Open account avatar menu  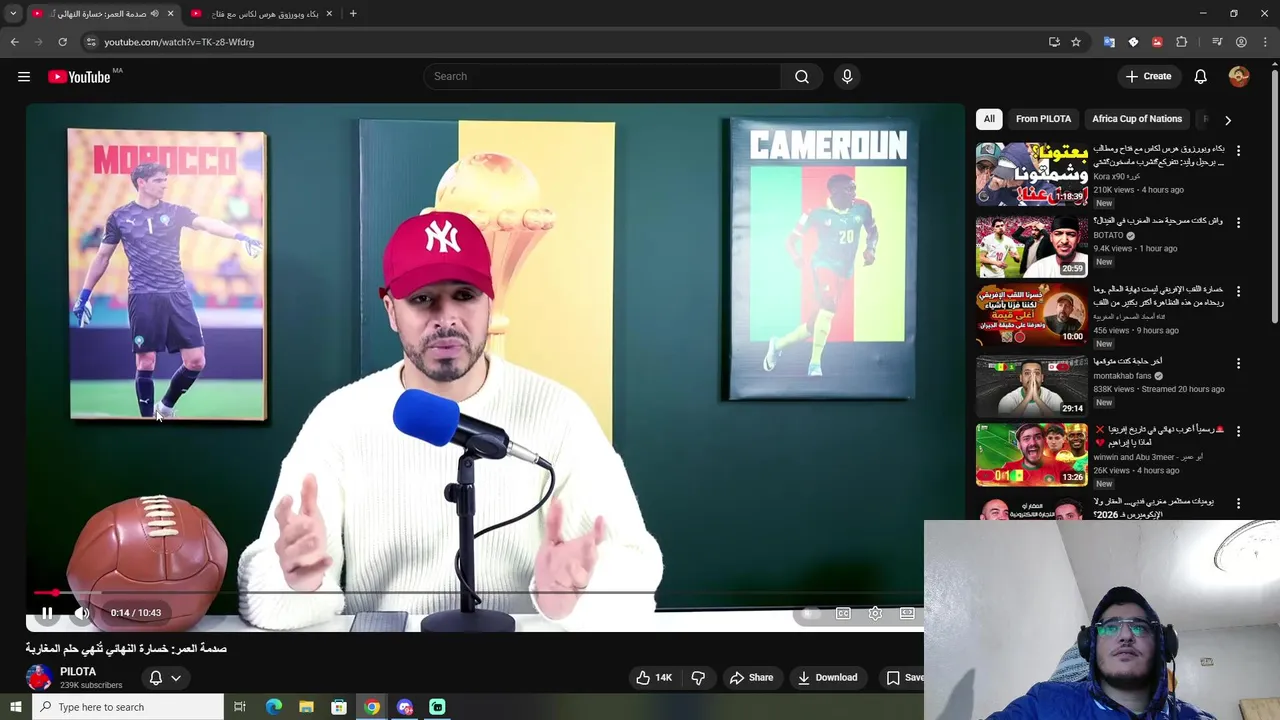pyautogui.click(x=1239, y=76)
